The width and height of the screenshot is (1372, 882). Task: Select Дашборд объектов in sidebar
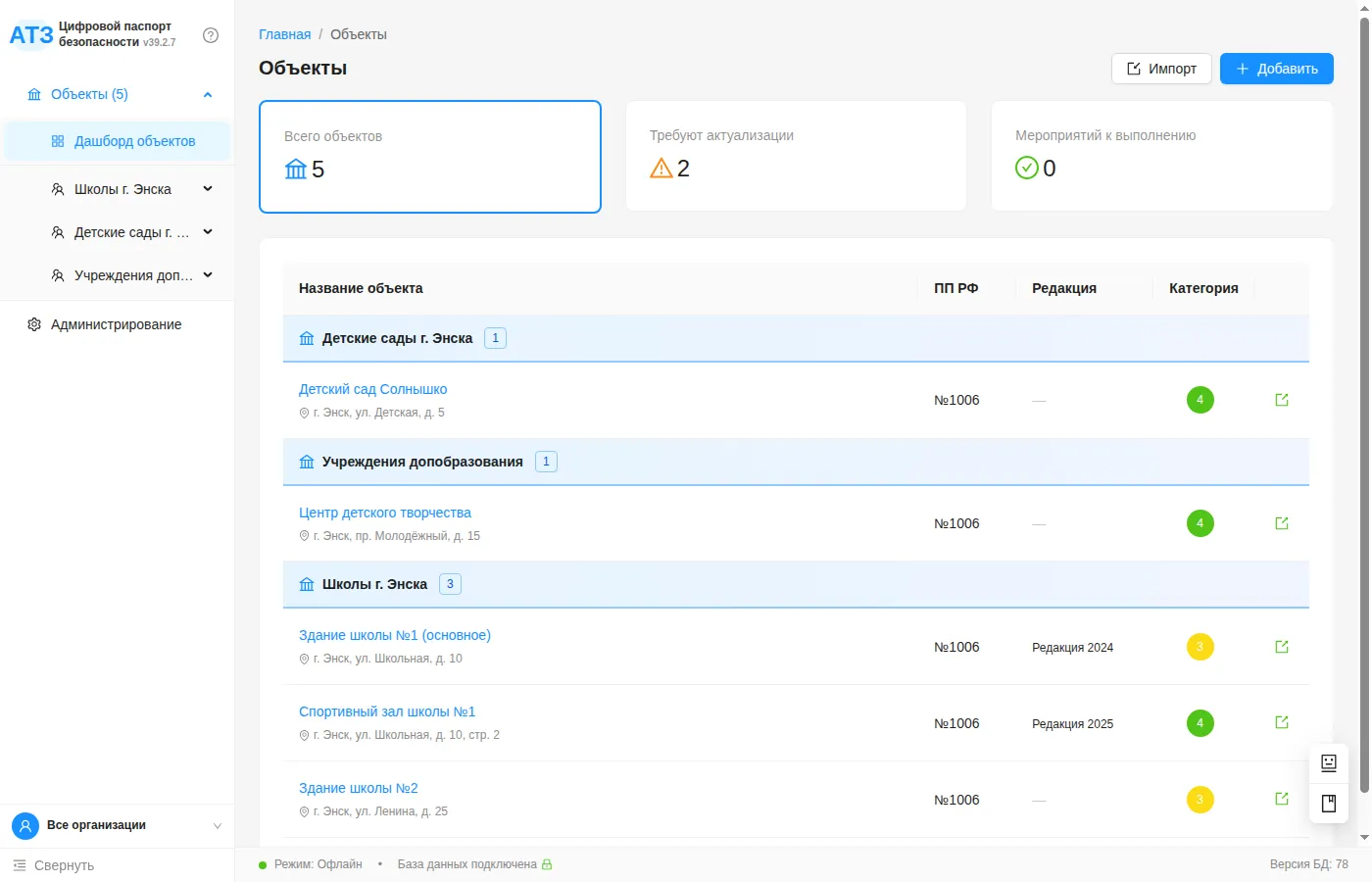tap(134, 141)
